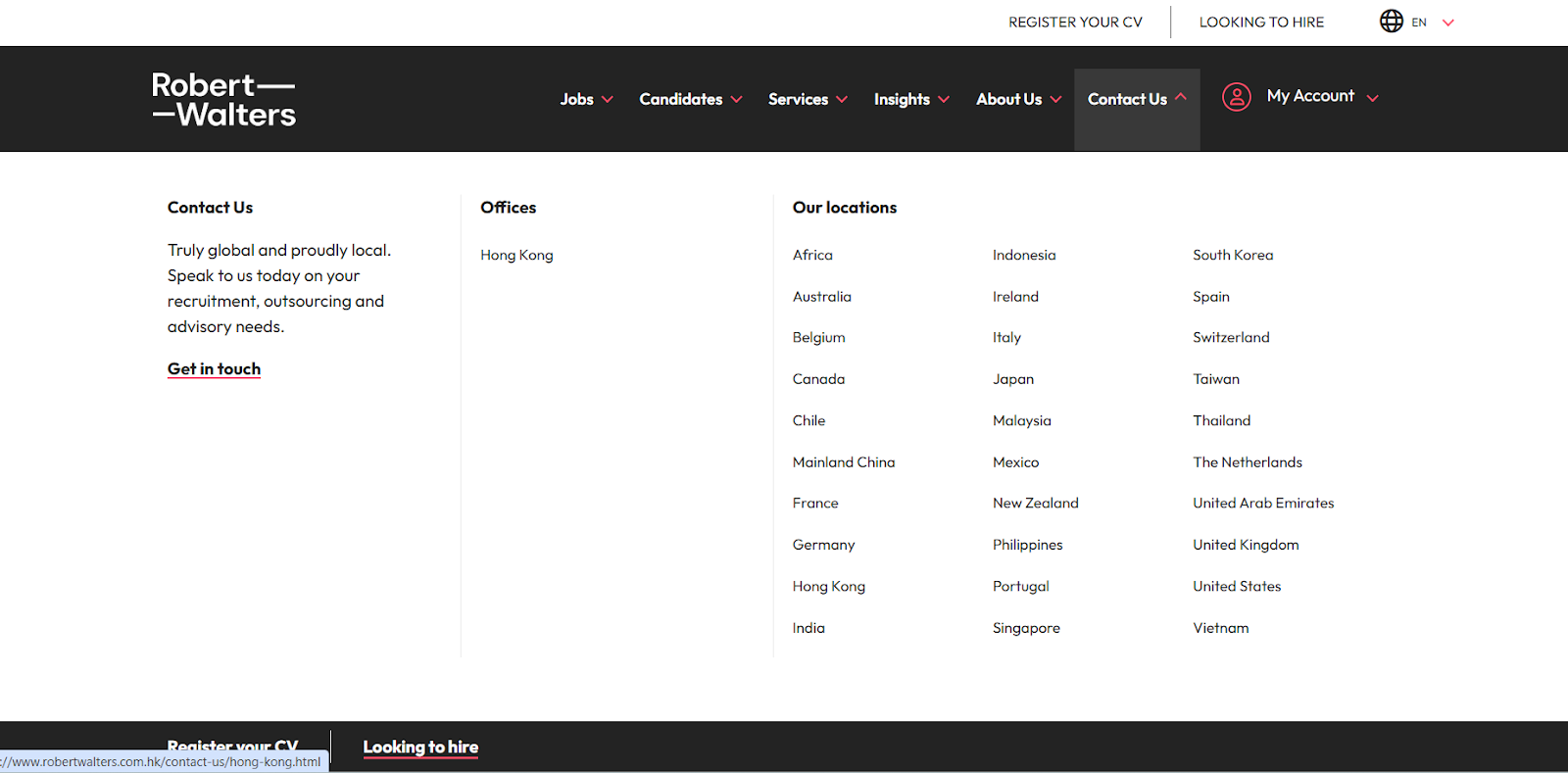Select the Vietnam location
This screenshot has width=1568, height=773.
(1220, 628)
